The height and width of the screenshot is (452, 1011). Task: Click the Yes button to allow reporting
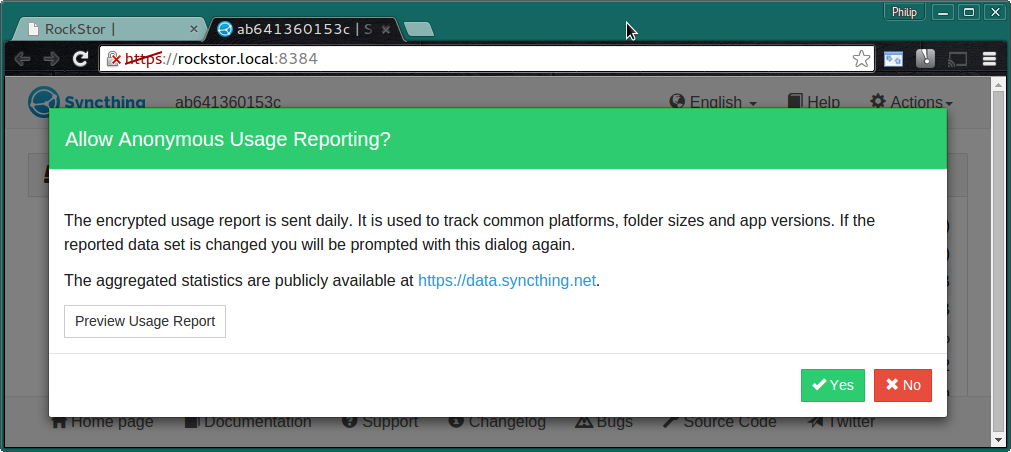pos(832,385)
